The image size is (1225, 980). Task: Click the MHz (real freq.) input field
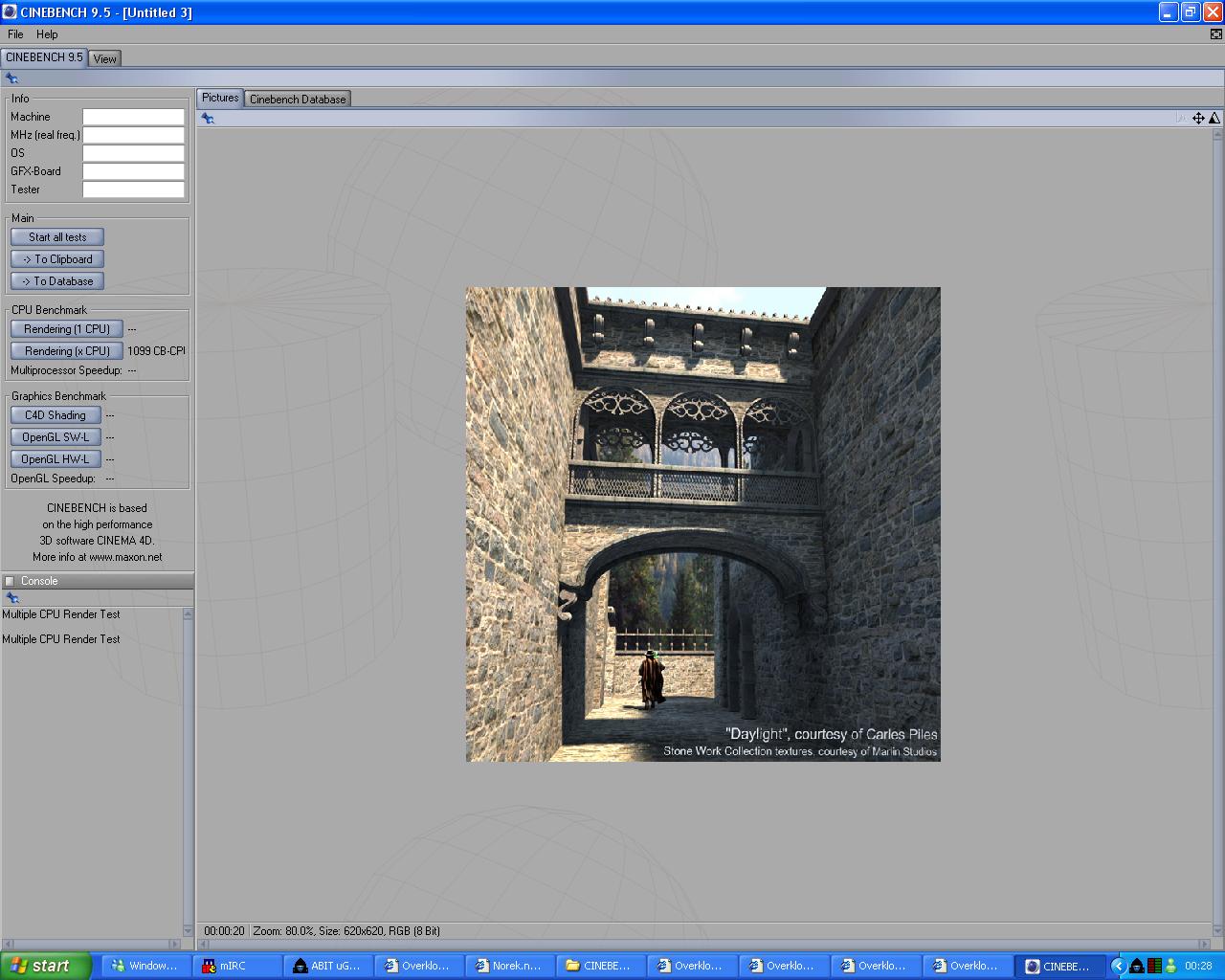click(133, 135)
